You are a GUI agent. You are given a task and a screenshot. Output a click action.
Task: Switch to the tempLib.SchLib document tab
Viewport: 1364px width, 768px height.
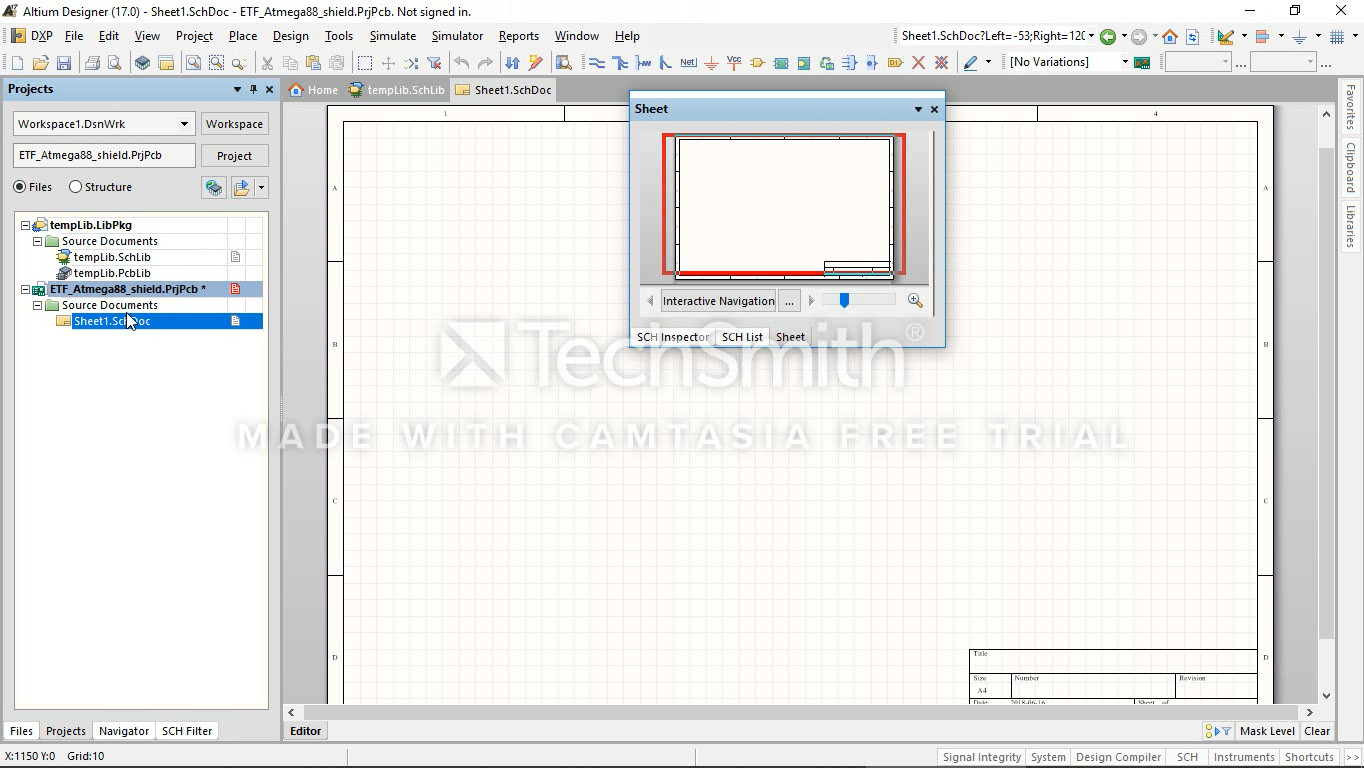[x=397, y=90]
